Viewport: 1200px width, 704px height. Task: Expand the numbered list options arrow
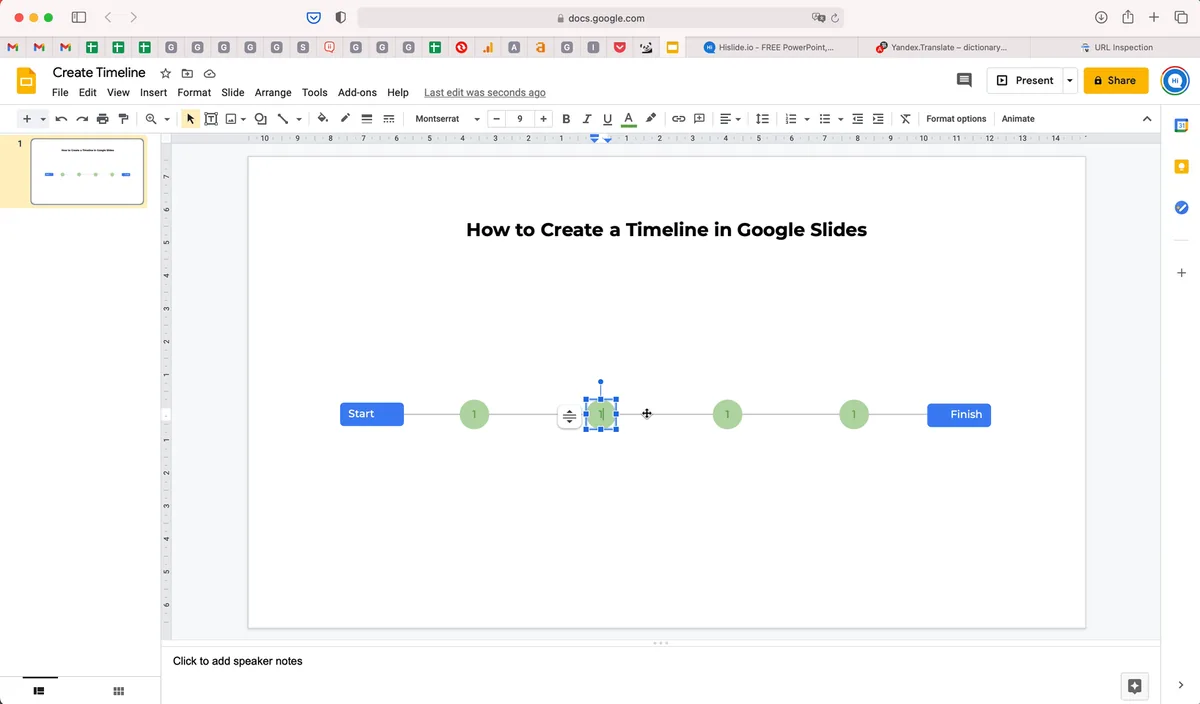click(806, 119)
